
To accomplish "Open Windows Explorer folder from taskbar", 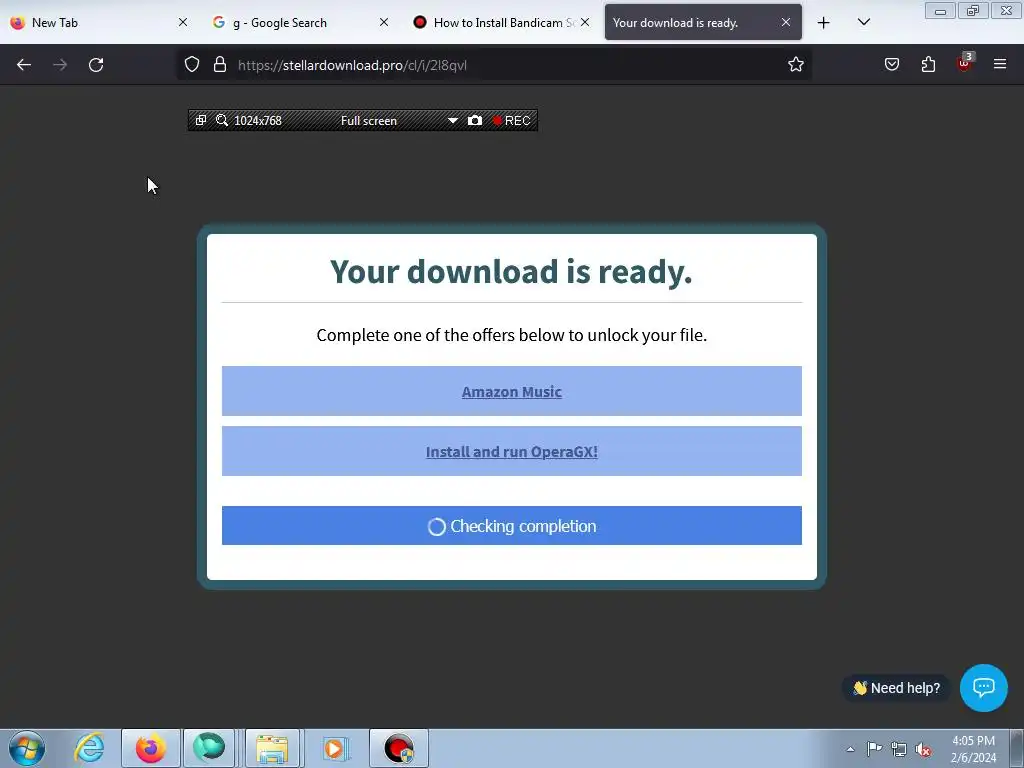I will [x=272, y=748].
